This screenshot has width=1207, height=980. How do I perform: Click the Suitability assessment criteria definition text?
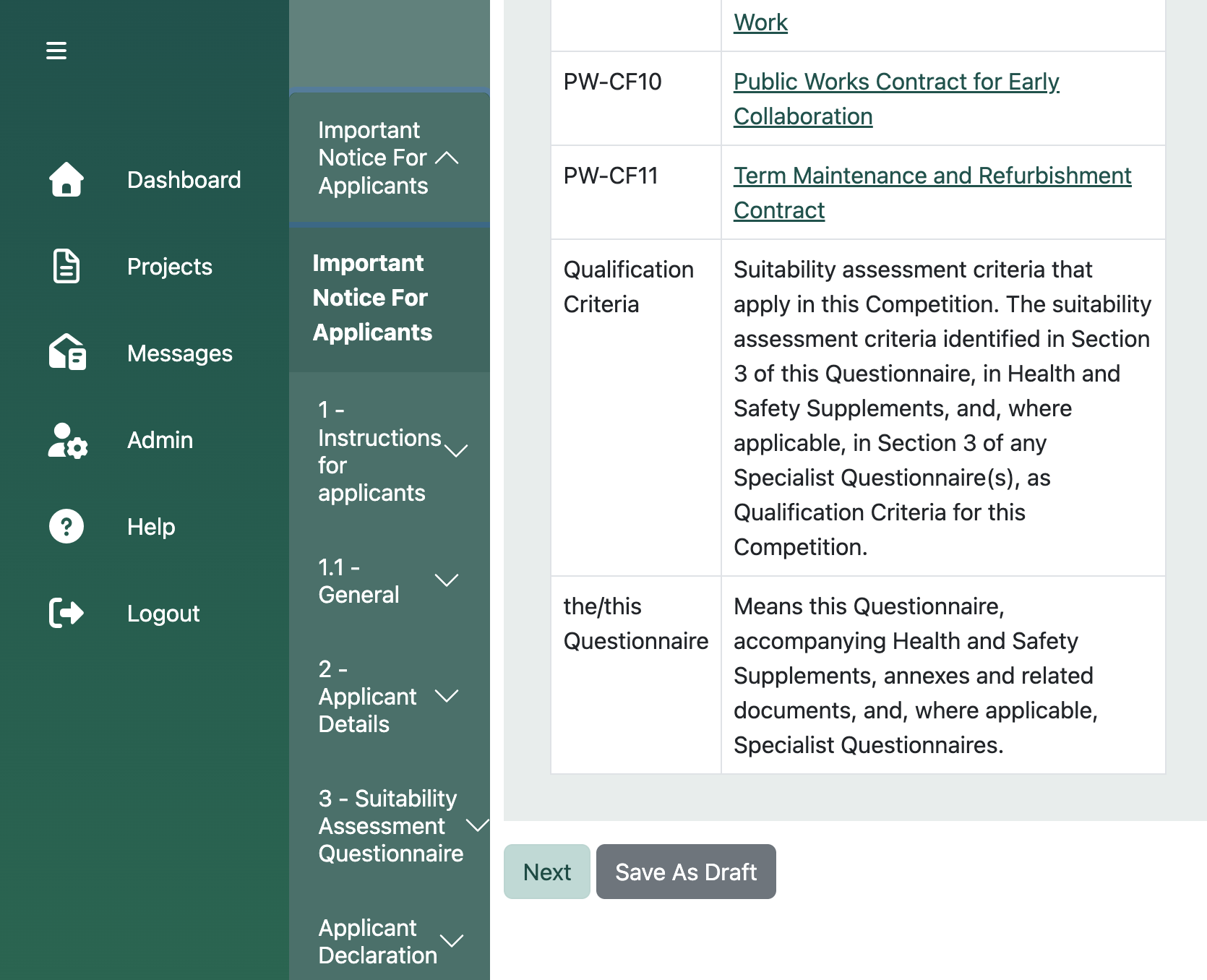(942, 408)
